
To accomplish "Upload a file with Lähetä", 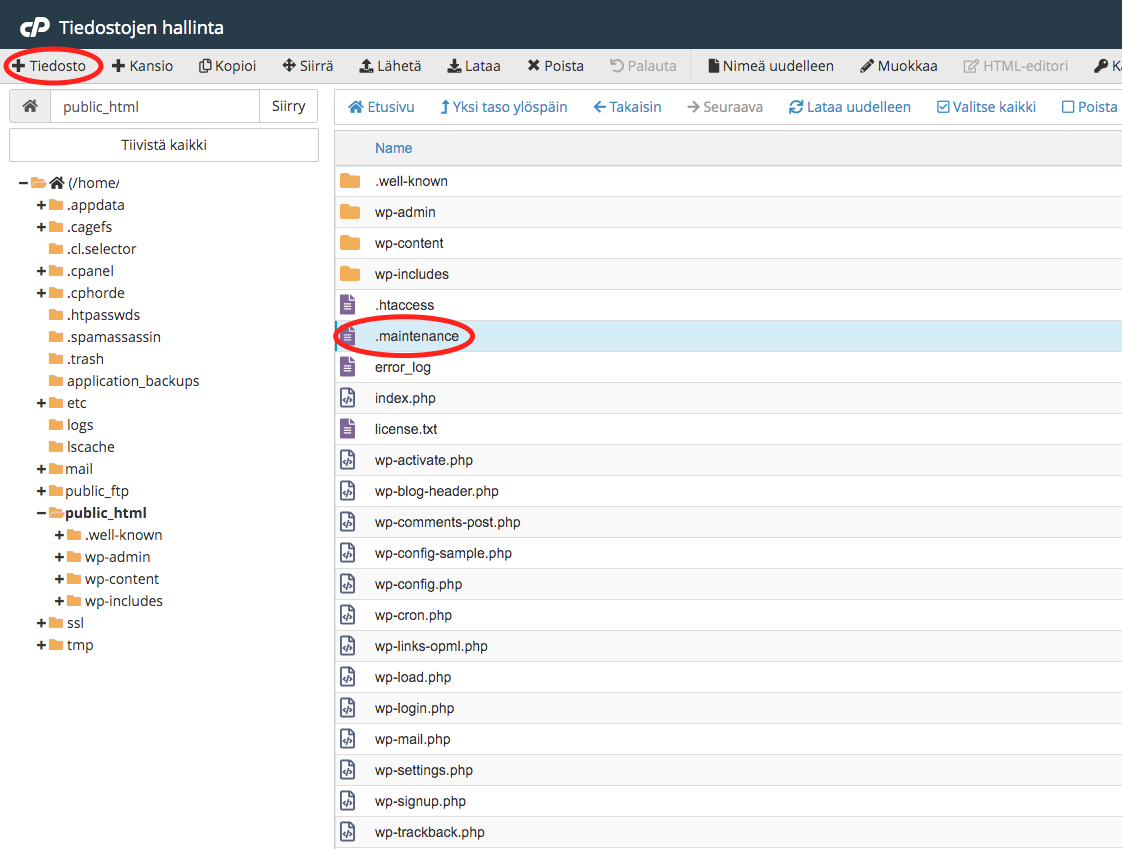I will point(390,66).
